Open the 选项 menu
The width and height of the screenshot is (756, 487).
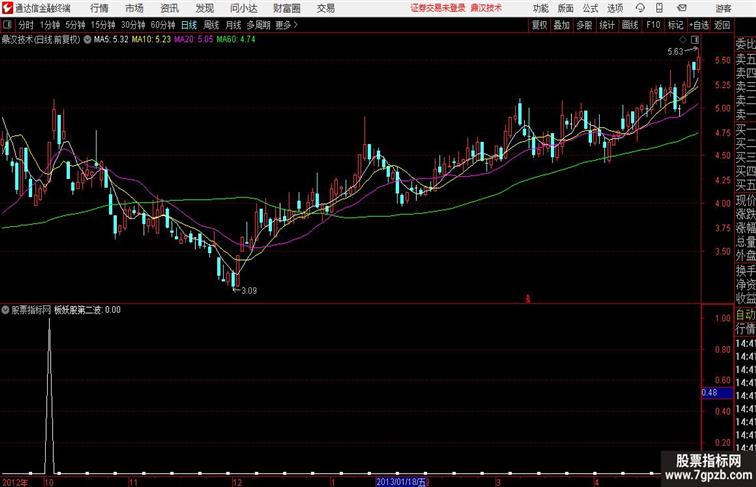click(615, 8)
